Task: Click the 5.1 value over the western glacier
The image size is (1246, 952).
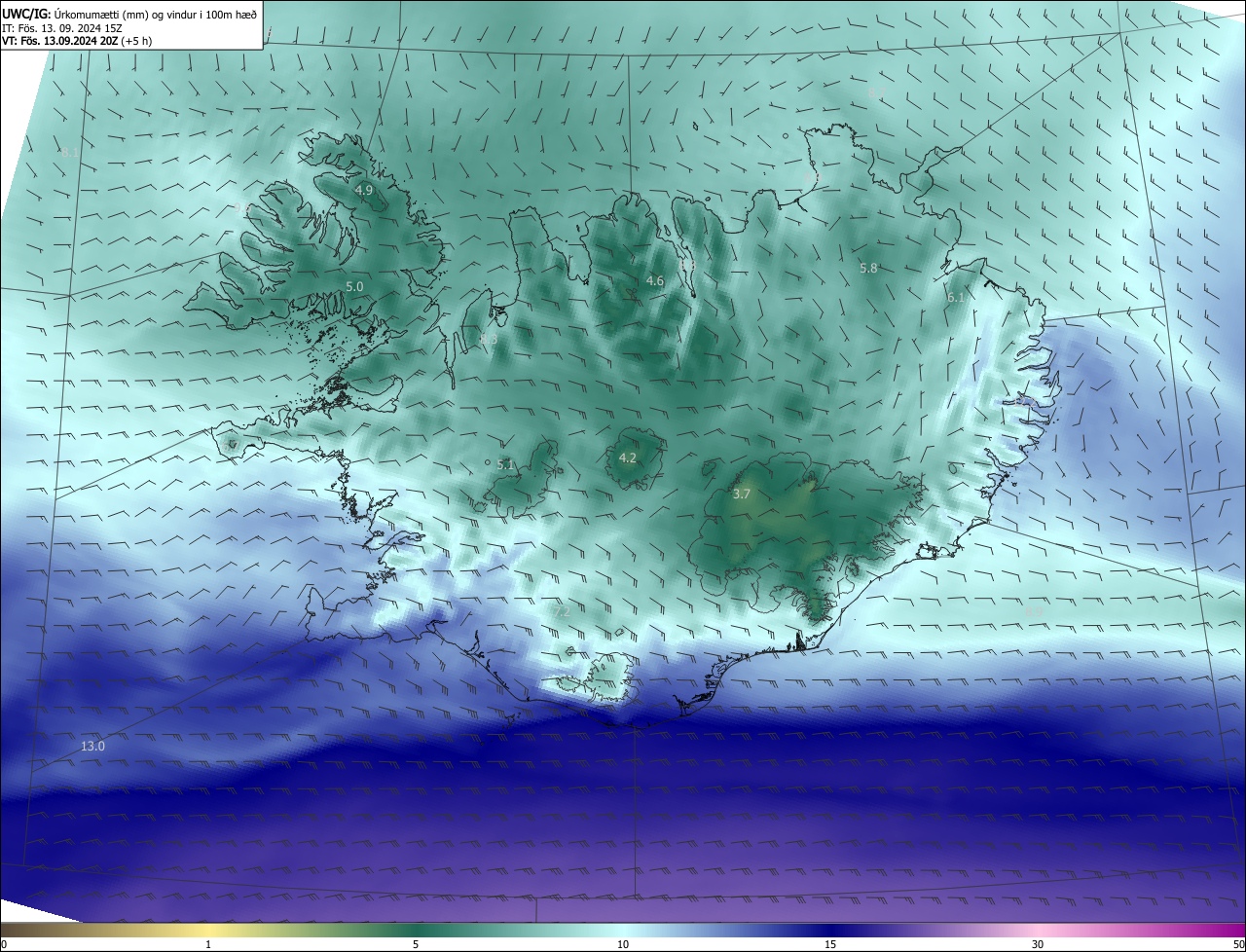Action: pos(505,465)
